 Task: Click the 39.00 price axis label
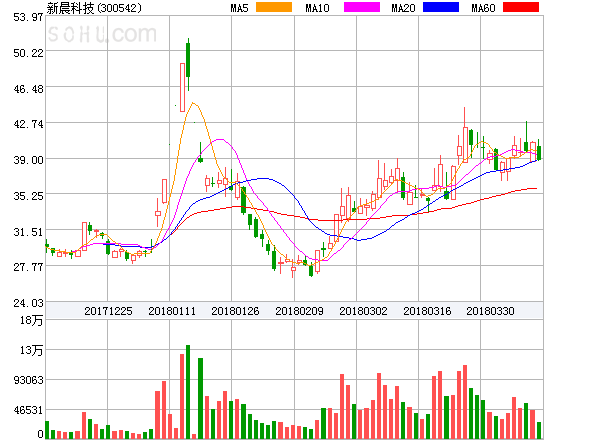28,160
